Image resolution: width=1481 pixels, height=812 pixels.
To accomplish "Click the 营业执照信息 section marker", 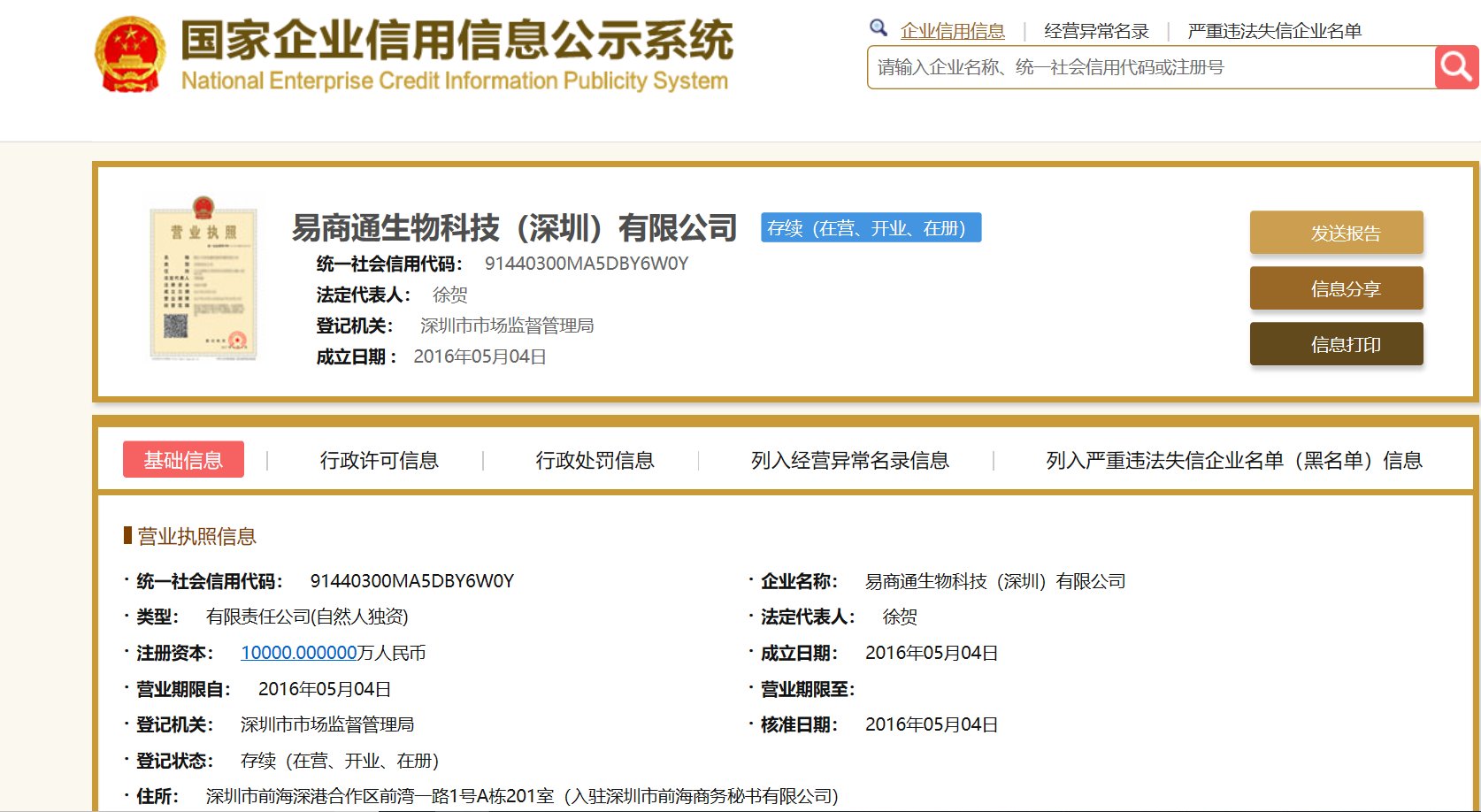I will click(192, 536).
